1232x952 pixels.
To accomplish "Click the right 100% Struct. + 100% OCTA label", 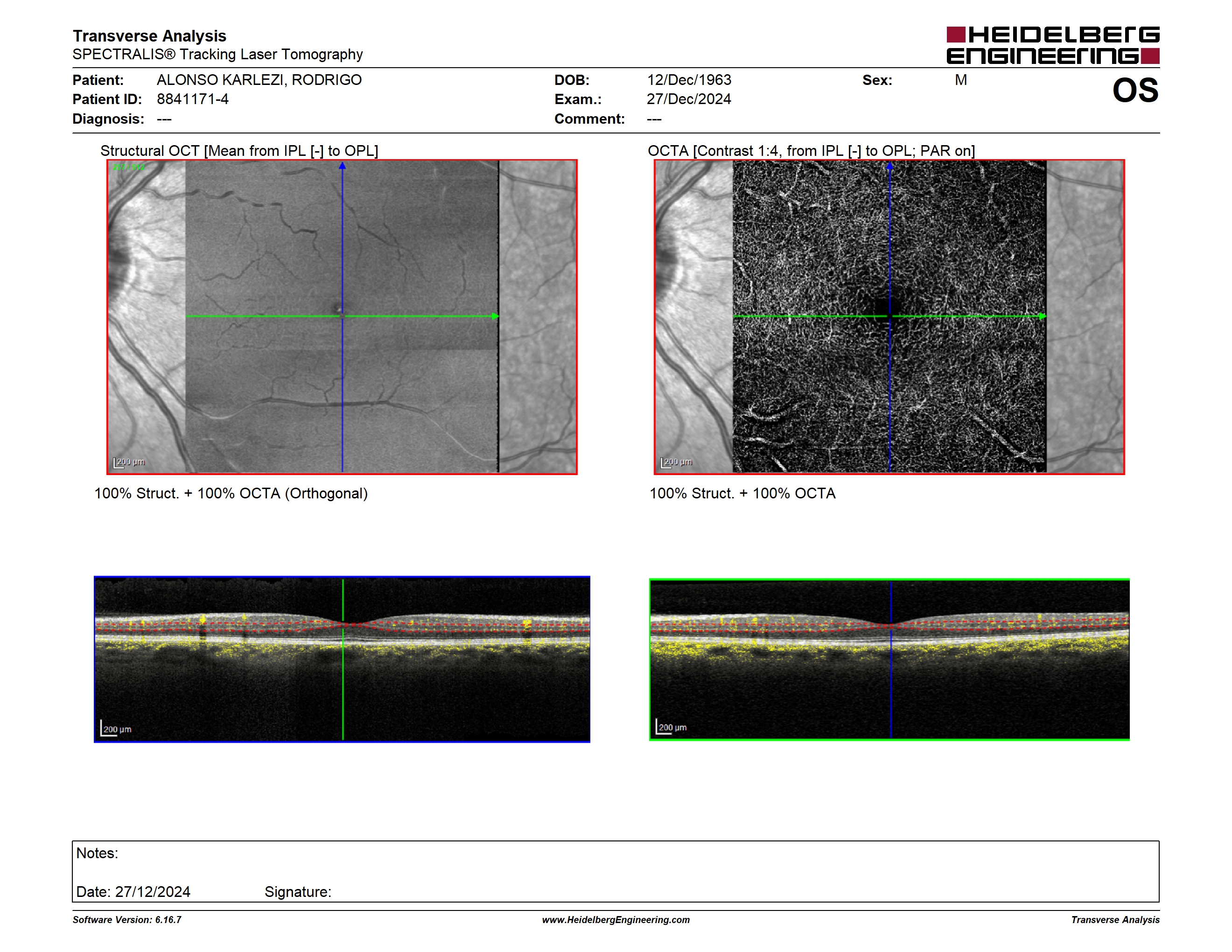I will 742,493.
